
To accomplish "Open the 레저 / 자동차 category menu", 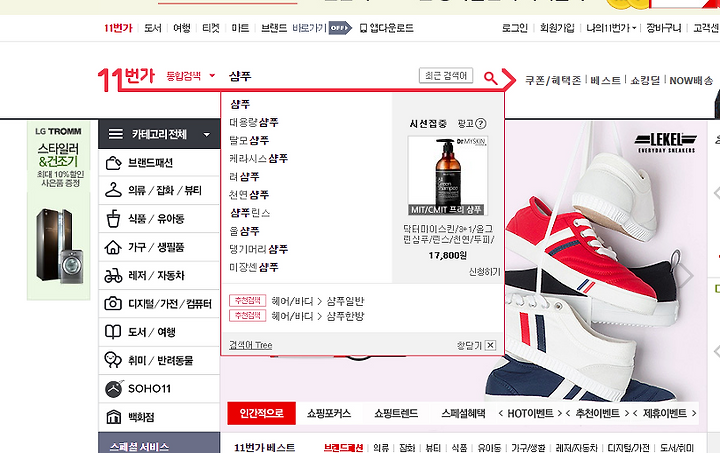I will click(159, 276).
